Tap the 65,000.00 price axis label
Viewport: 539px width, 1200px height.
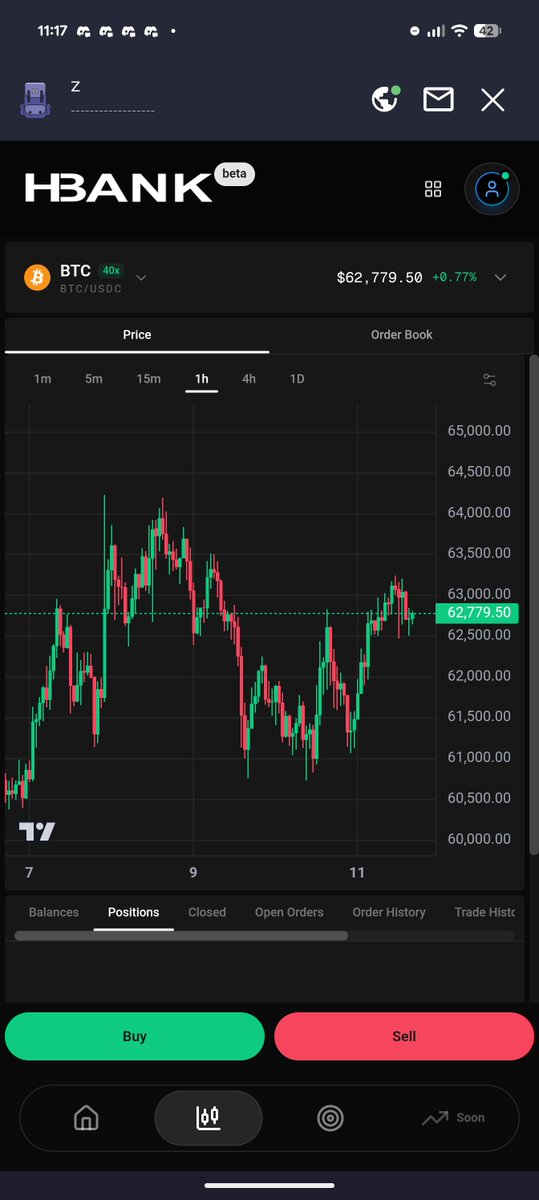coord(479,431)
